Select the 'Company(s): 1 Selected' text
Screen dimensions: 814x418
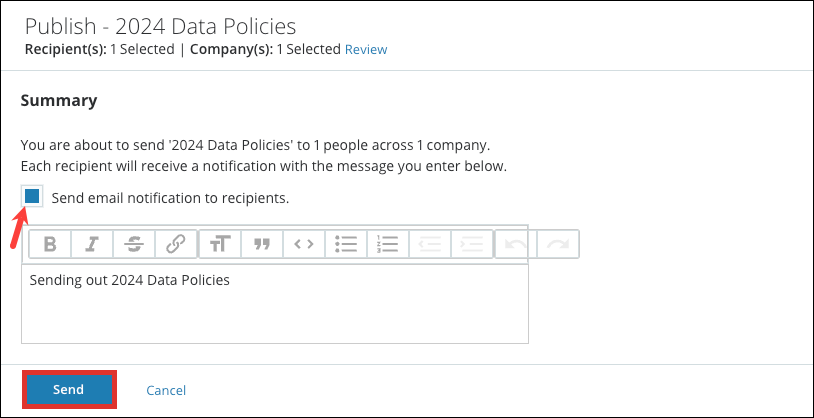pyautogui.click(x=265, y=49)
